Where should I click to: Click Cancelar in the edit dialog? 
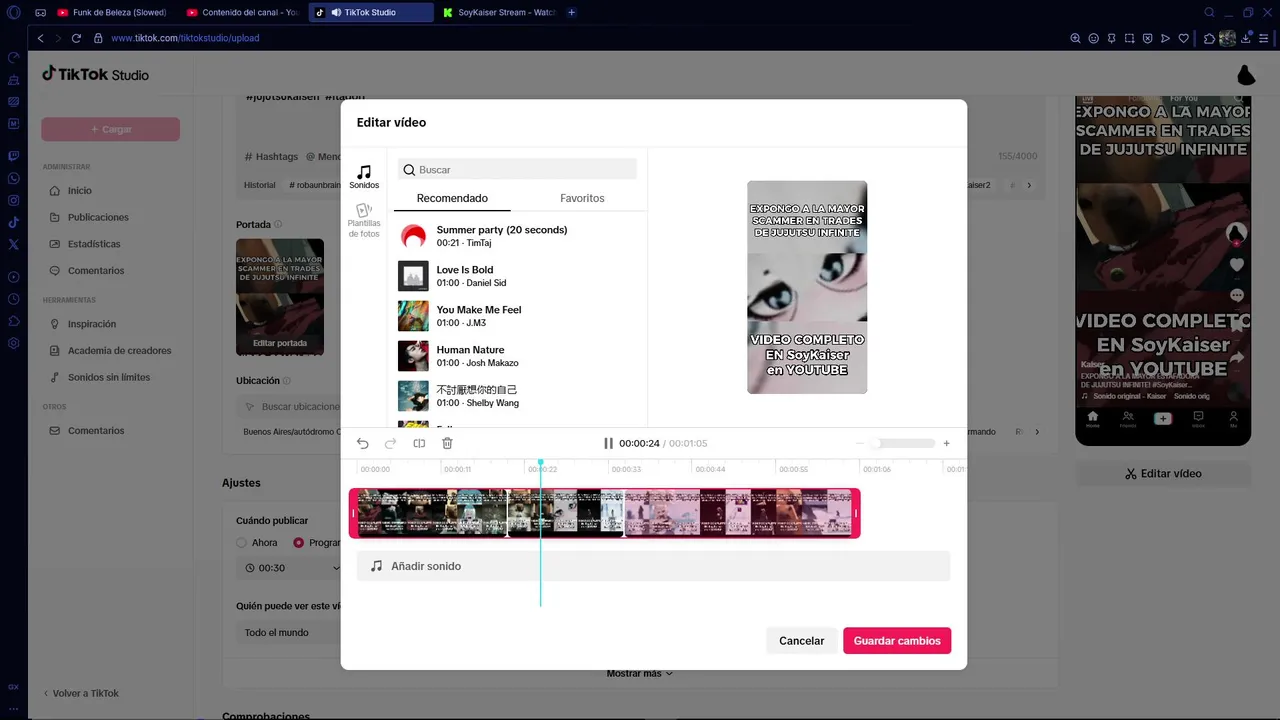coord(801,641)
